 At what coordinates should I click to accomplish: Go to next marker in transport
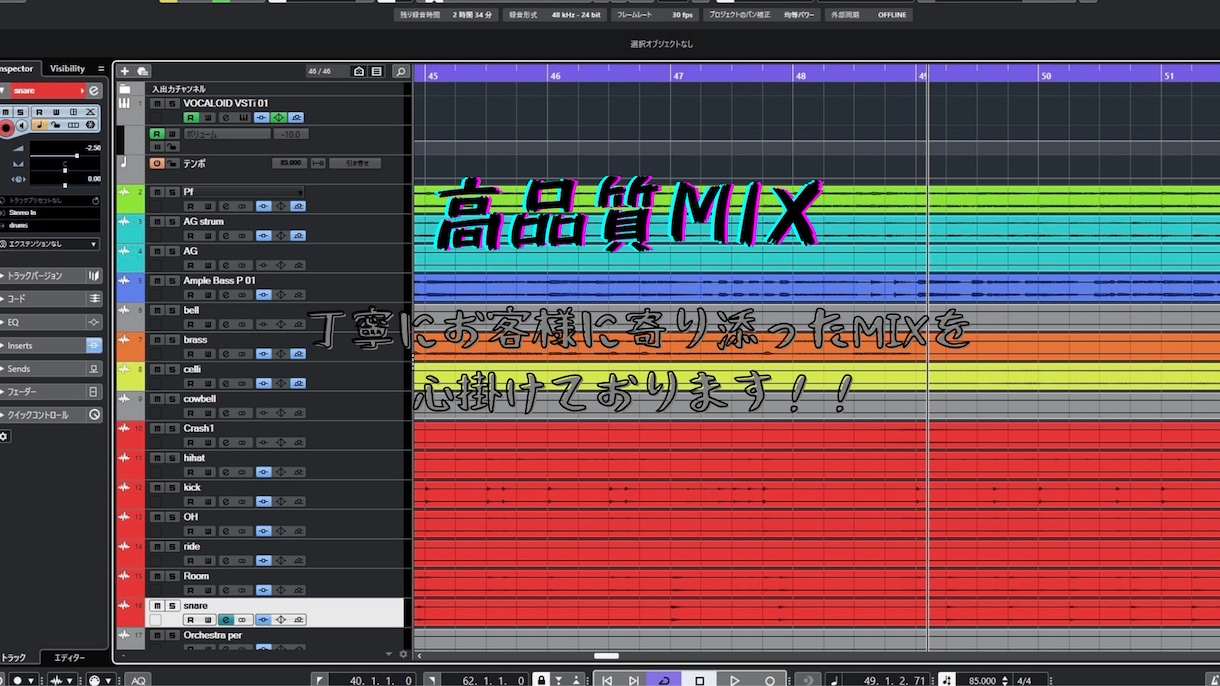634,680
